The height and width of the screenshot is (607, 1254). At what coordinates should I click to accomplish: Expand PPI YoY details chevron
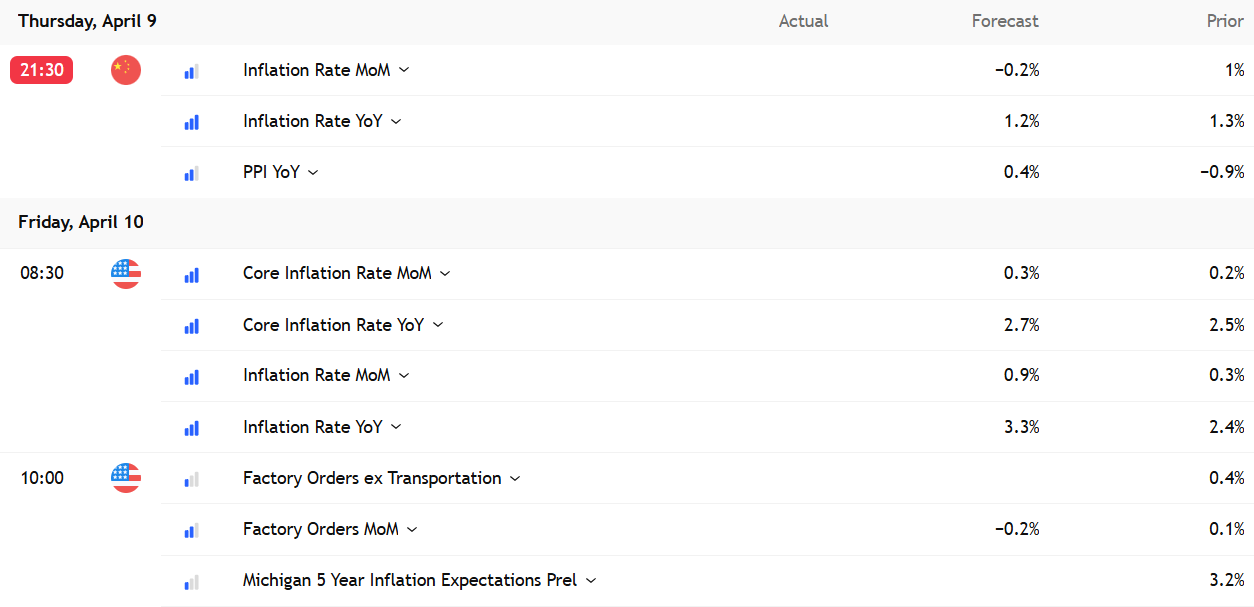[313, 172]
